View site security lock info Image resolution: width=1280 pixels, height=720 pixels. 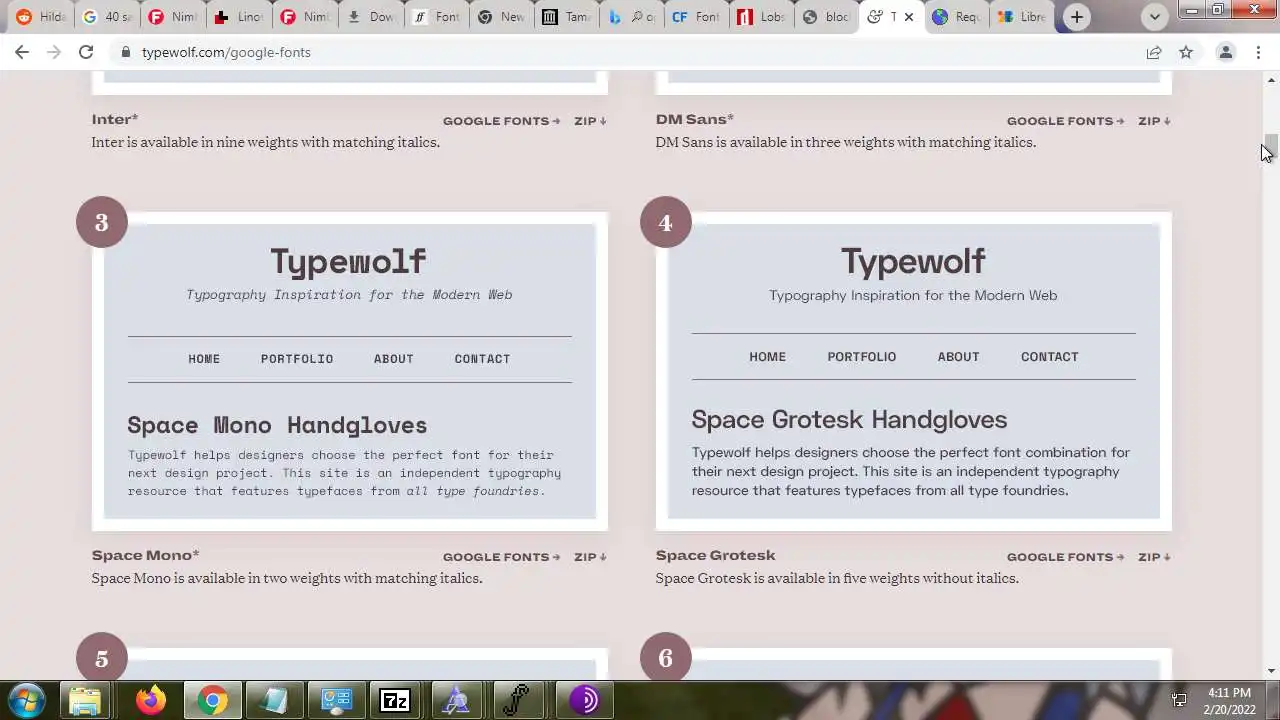coord(125,52)
